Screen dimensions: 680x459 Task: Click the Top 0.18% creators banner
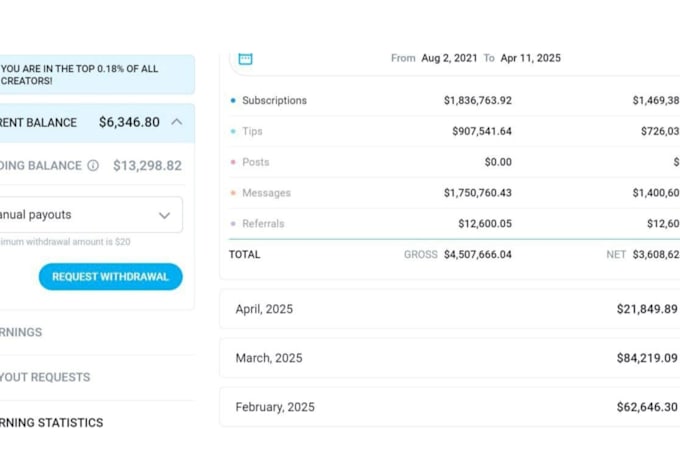point(97,75)
